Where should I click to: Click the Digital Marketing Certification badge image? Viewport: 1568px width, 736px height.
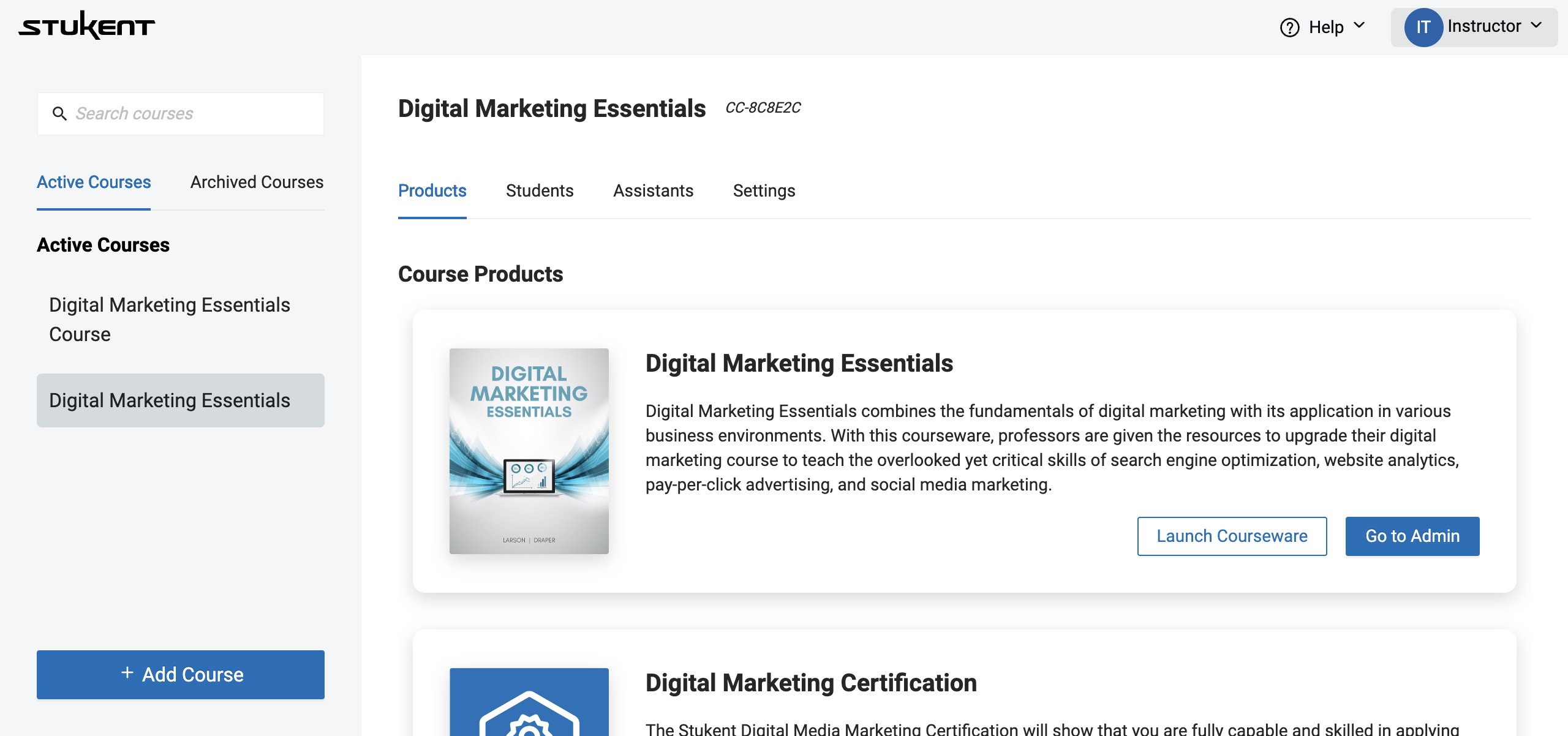[529, 702]
